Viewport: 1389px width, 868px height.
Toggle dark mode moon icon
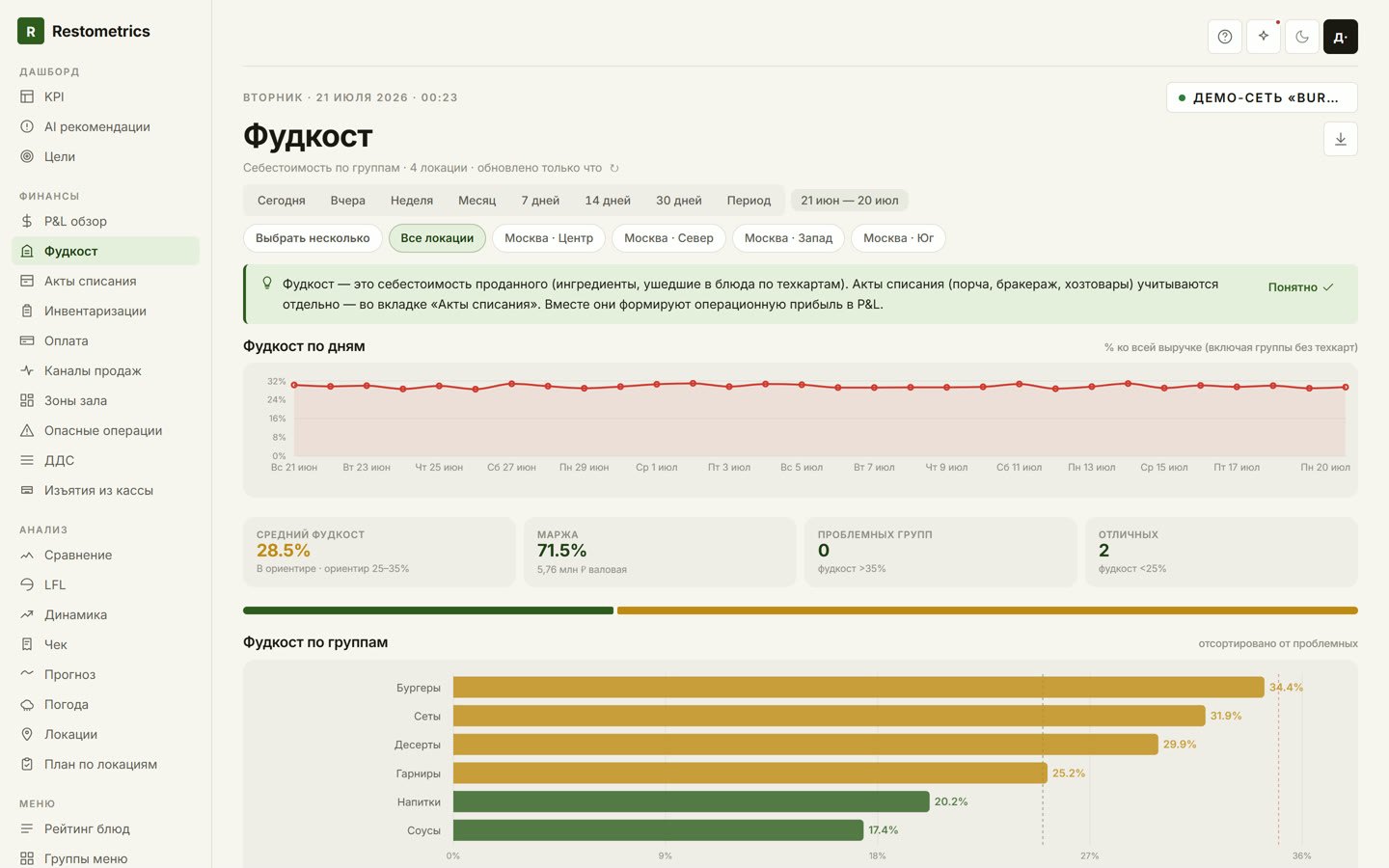(x=1302, y=37)
